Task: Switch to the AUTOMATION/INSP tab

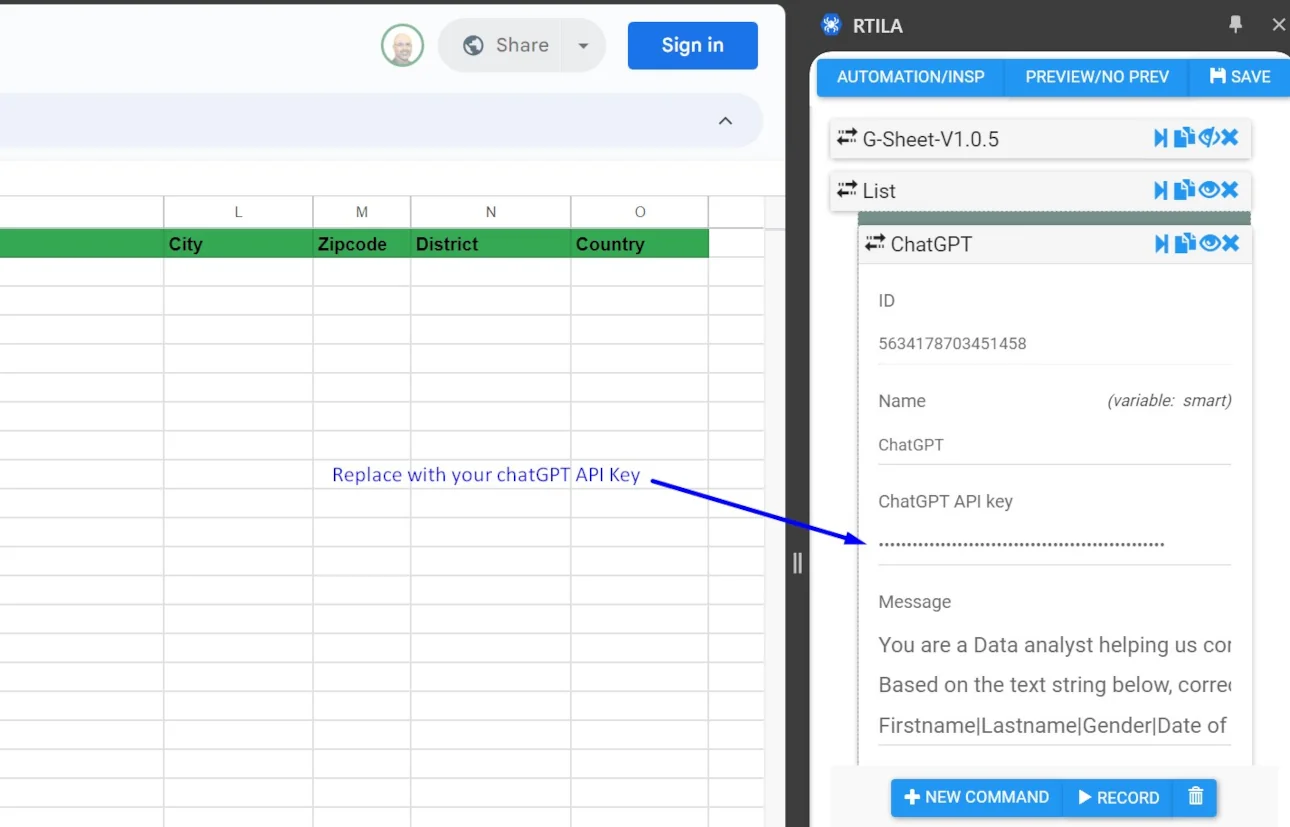Action: click(910, 77)
